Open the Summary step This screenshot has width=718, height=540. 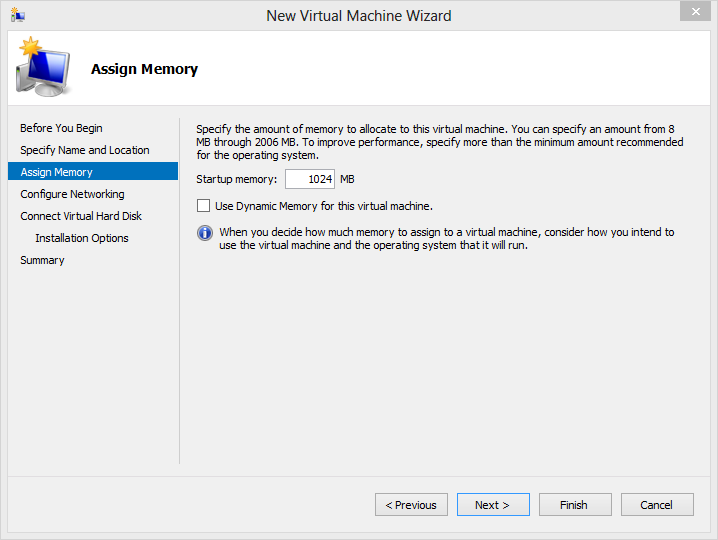pyautogui.click(x=42, y=260)
